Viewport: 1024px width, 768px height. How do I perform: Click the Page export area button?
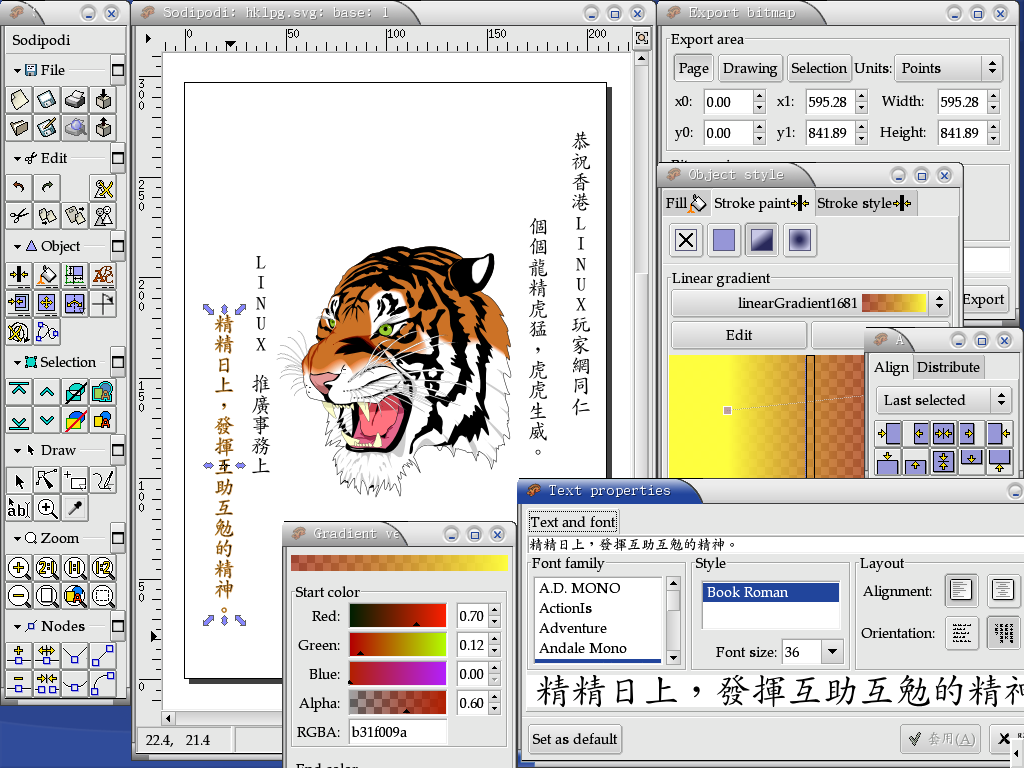(x=694, y=68)
